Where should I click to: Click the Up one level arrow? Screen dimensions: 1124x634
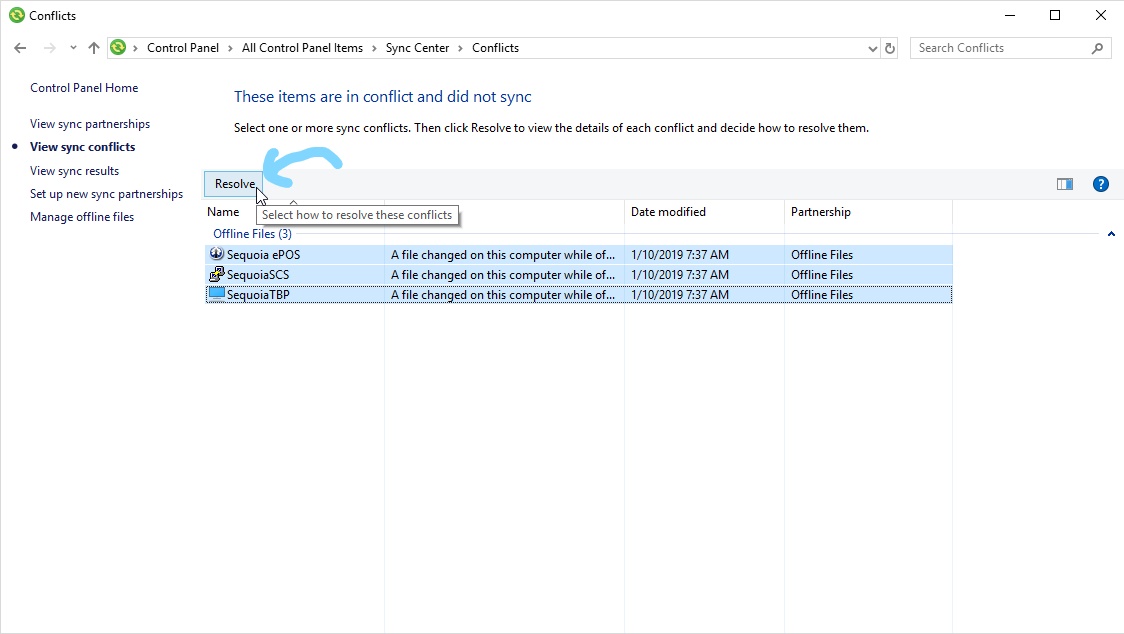click(x=94, y=48)
